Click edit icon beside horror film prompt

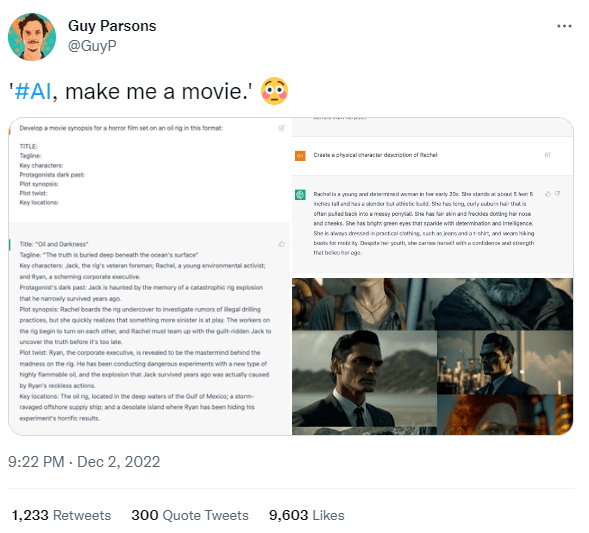281,128
